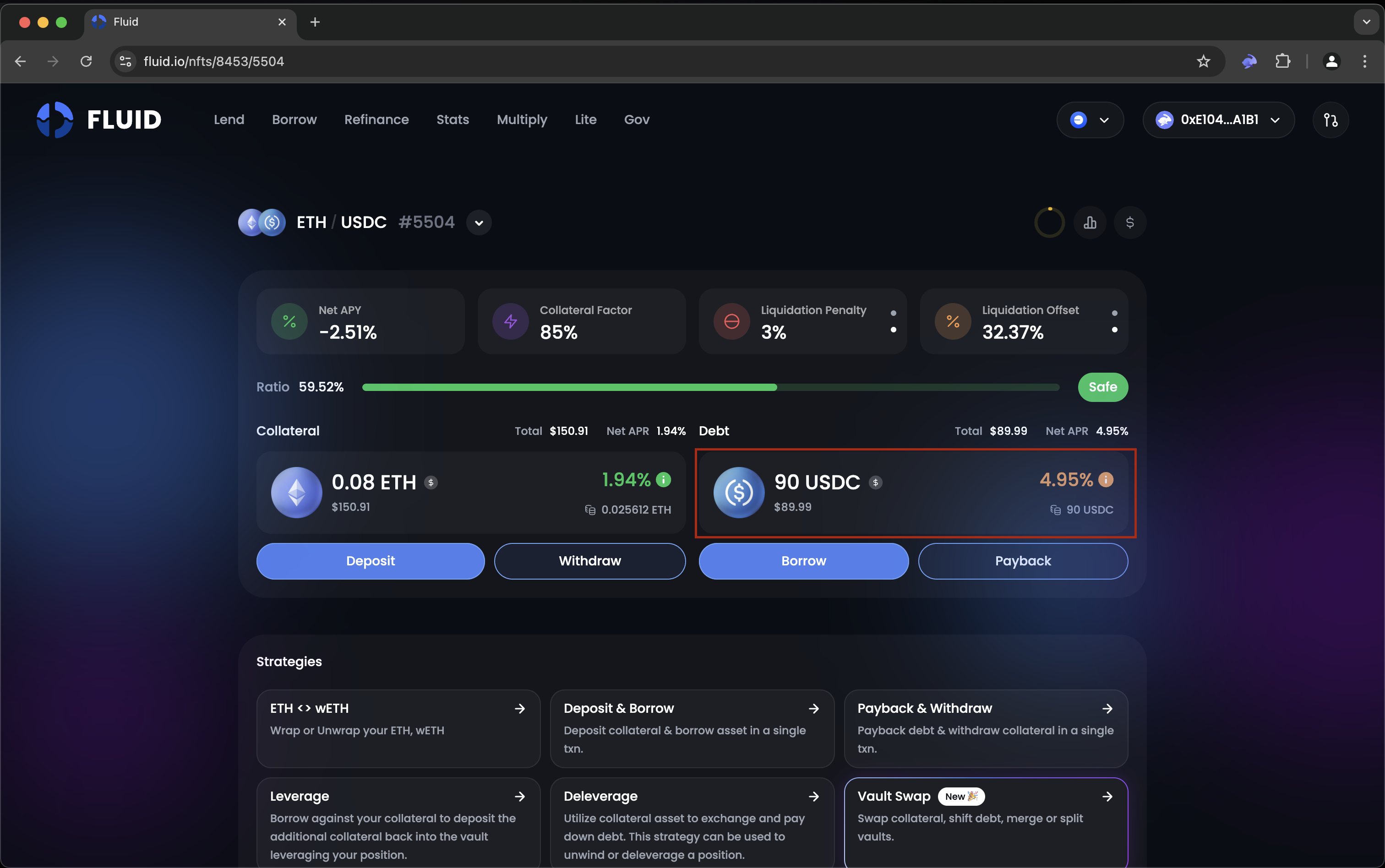This screenshot has height=868, width=1385.
Task: Reload the page with refresh icon
Action: click(x=86, y=61)
